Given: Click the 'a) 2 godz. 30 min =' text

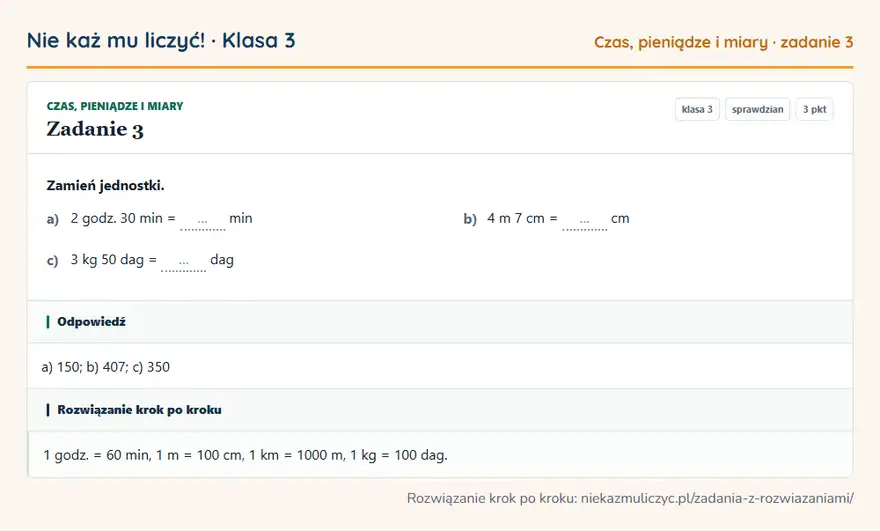Looking at the screenshot, I should (x=111, y=218).
